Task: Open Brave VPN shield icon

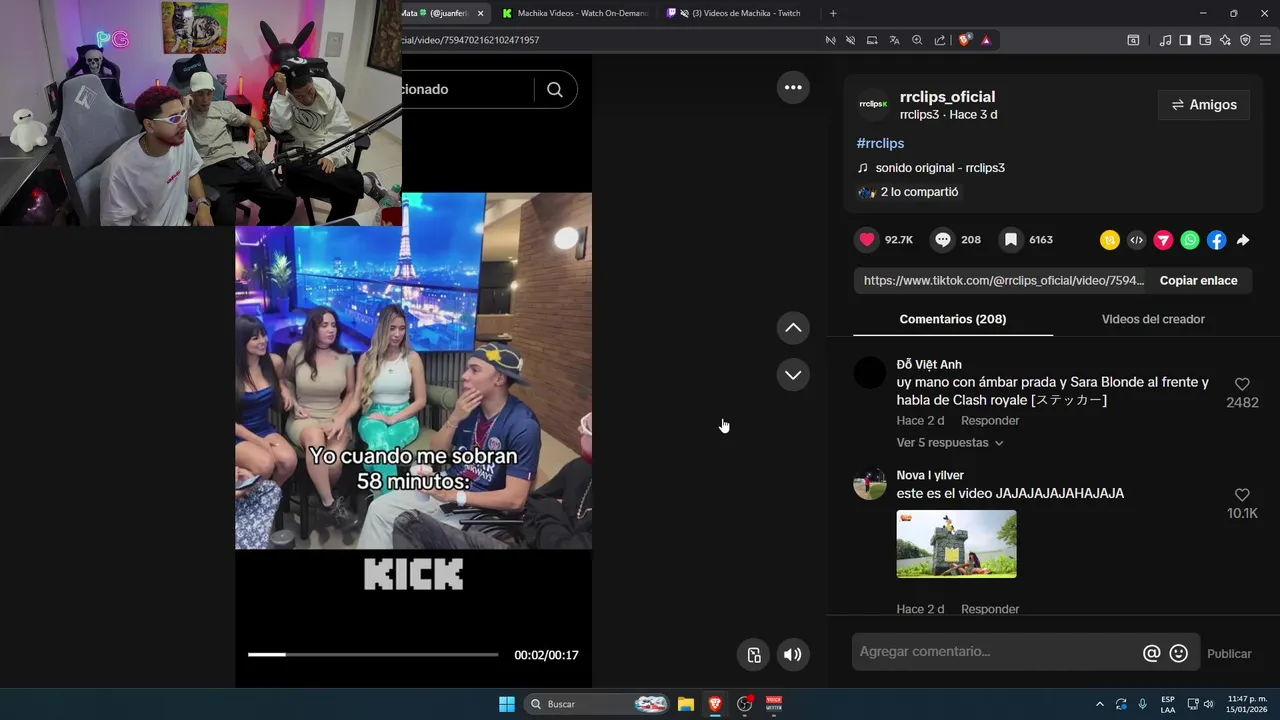Action: (1245, 40)
